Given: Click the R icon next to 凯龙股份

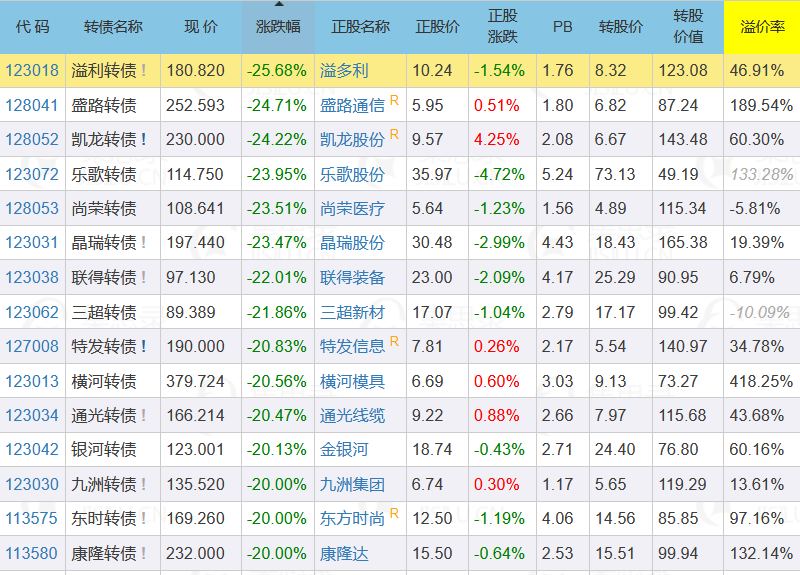Looking at the screenshot, I should point(394,134).
